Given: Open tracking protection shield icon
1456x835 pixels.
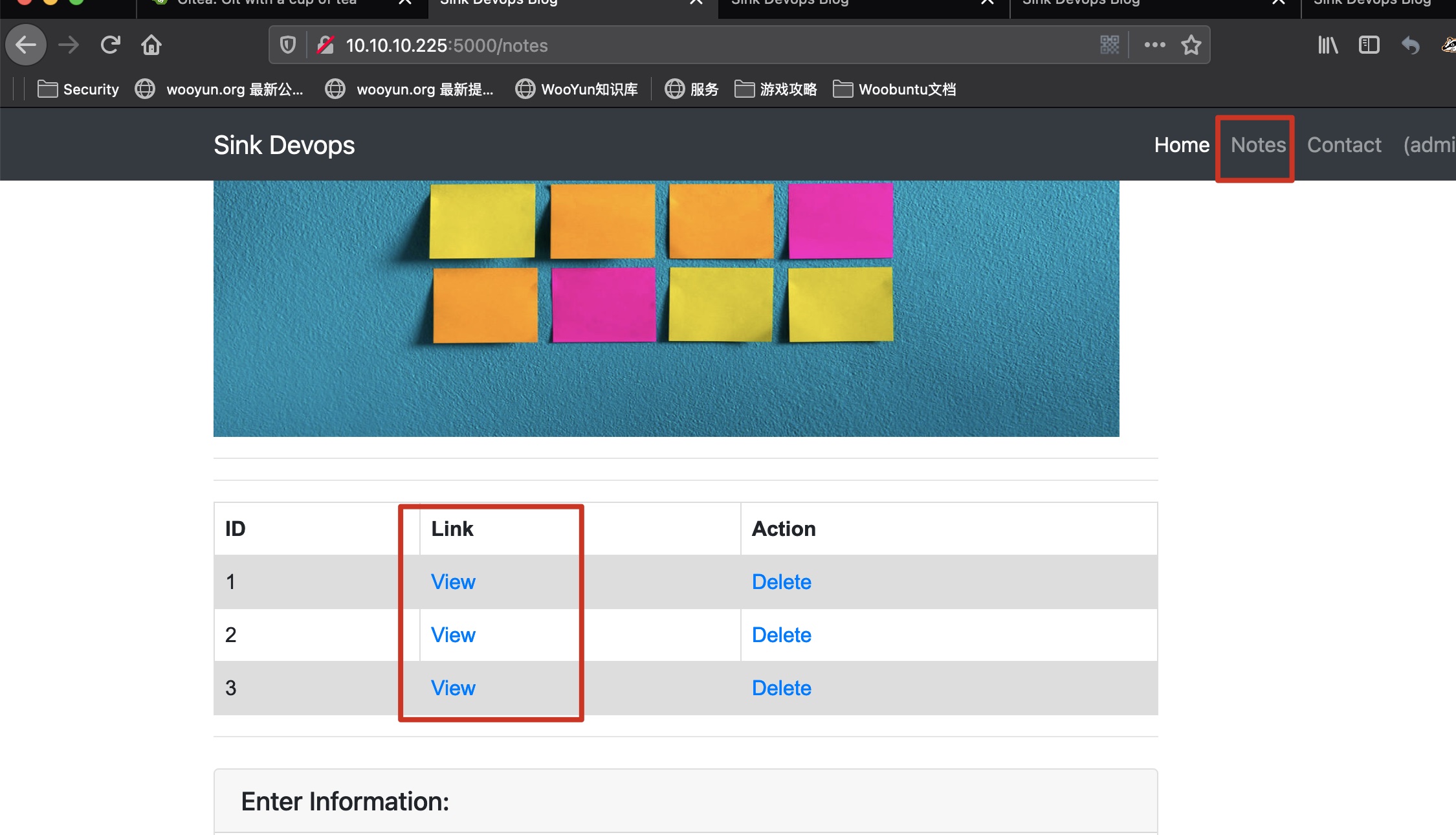Looking at the screenshot, I should pos(288,45).
